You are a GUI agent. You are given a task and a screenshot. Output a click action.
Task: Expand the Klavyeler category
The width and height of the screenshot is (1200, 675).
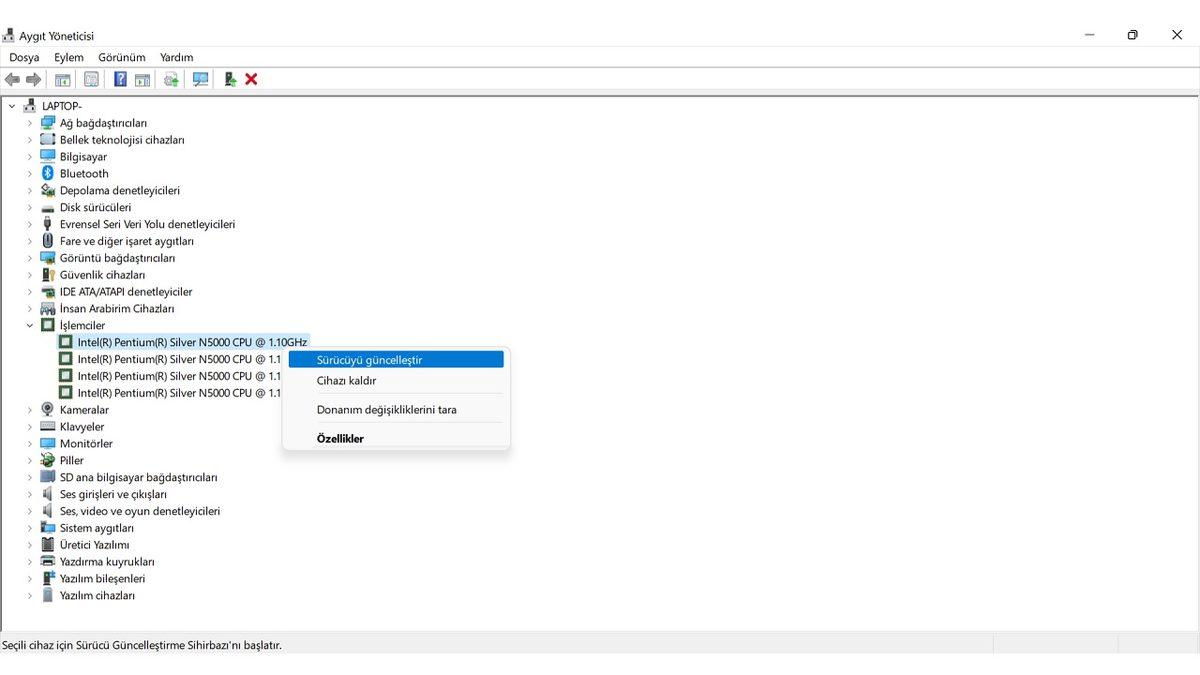click(x=30, y=427)
